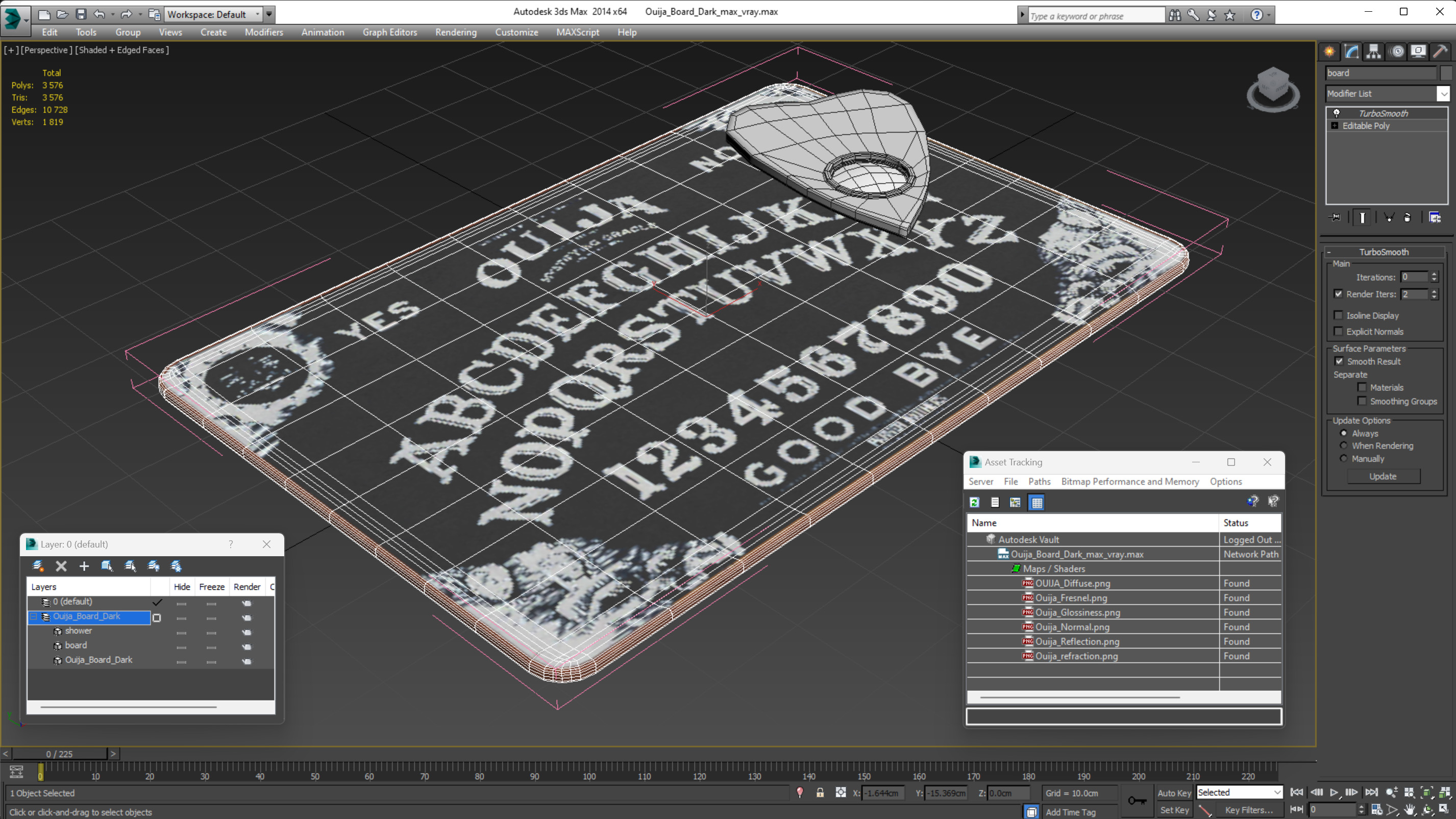Click the Undo arrow icon

click(x=100, y=14)
